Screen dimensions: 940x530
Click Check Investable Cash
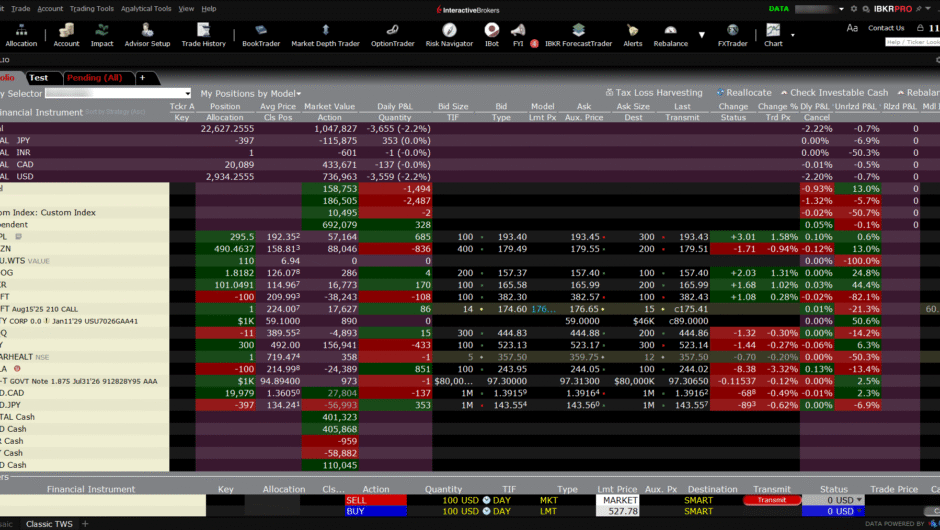(x=832, y=93)
